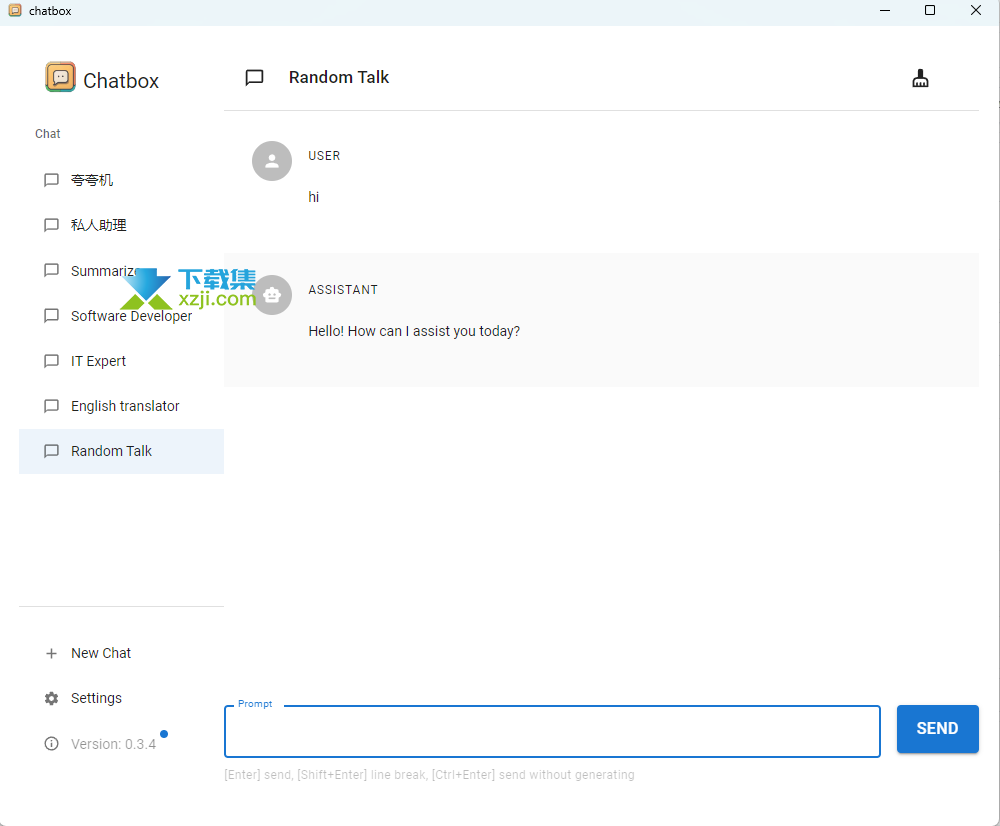Switch to English translator chat
This screenshot has height=826, width=1000.
tap(121, 406)
